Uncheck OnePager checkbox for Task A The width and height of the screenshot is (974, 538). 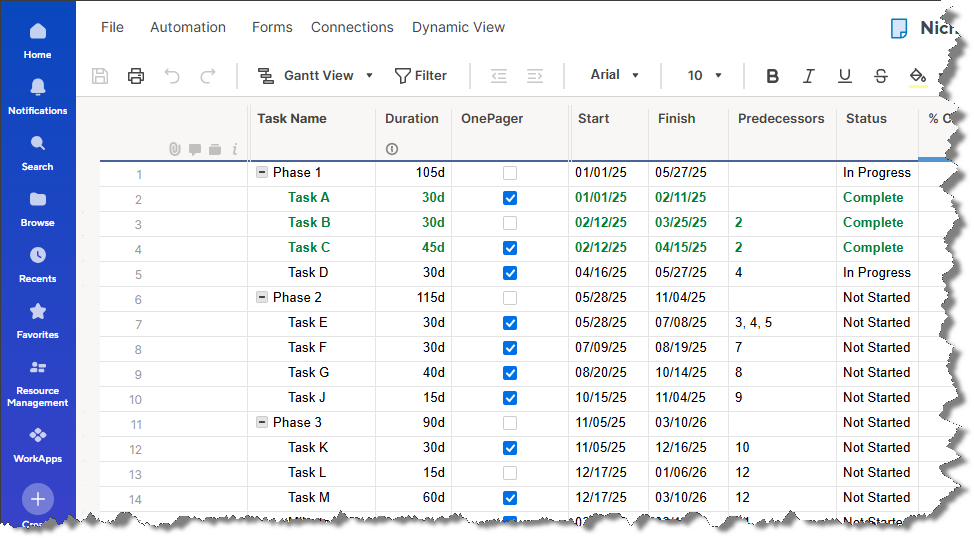pyautogui.click(x=510, y=198)
